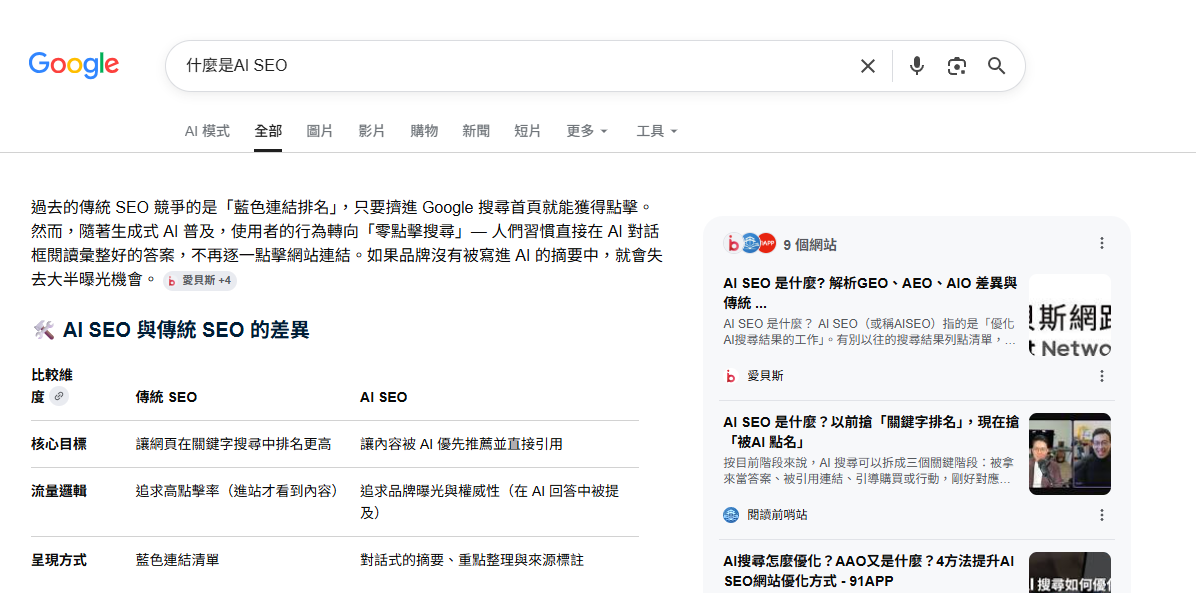
Task: Open AI SEO 是什麼? 解析GEO、AEO、AIO article
Action: [870, 292]
